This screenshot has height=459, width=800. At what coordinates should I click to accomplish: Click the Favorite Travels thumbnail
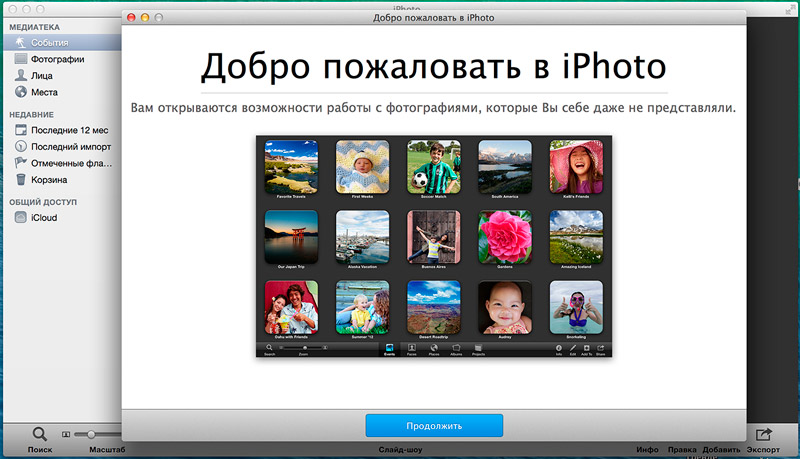(x=291, y=167)
